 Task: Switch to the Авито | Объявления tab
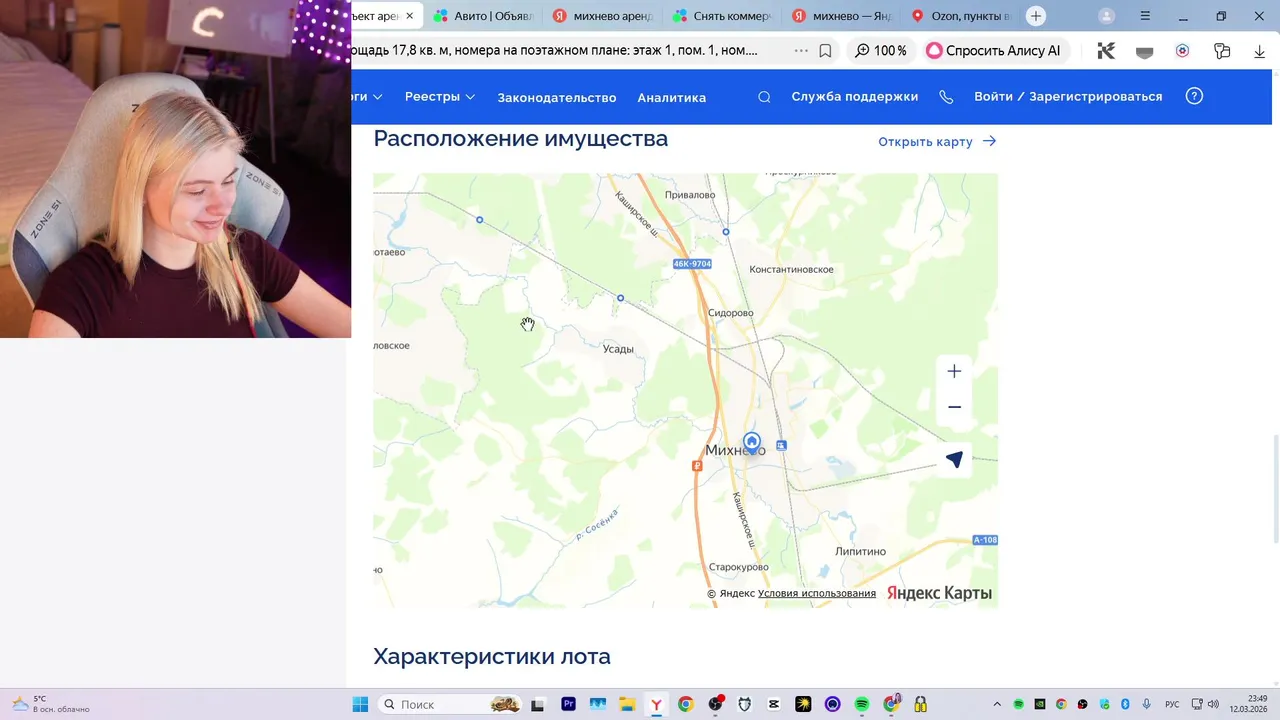[x=483, y=16]
